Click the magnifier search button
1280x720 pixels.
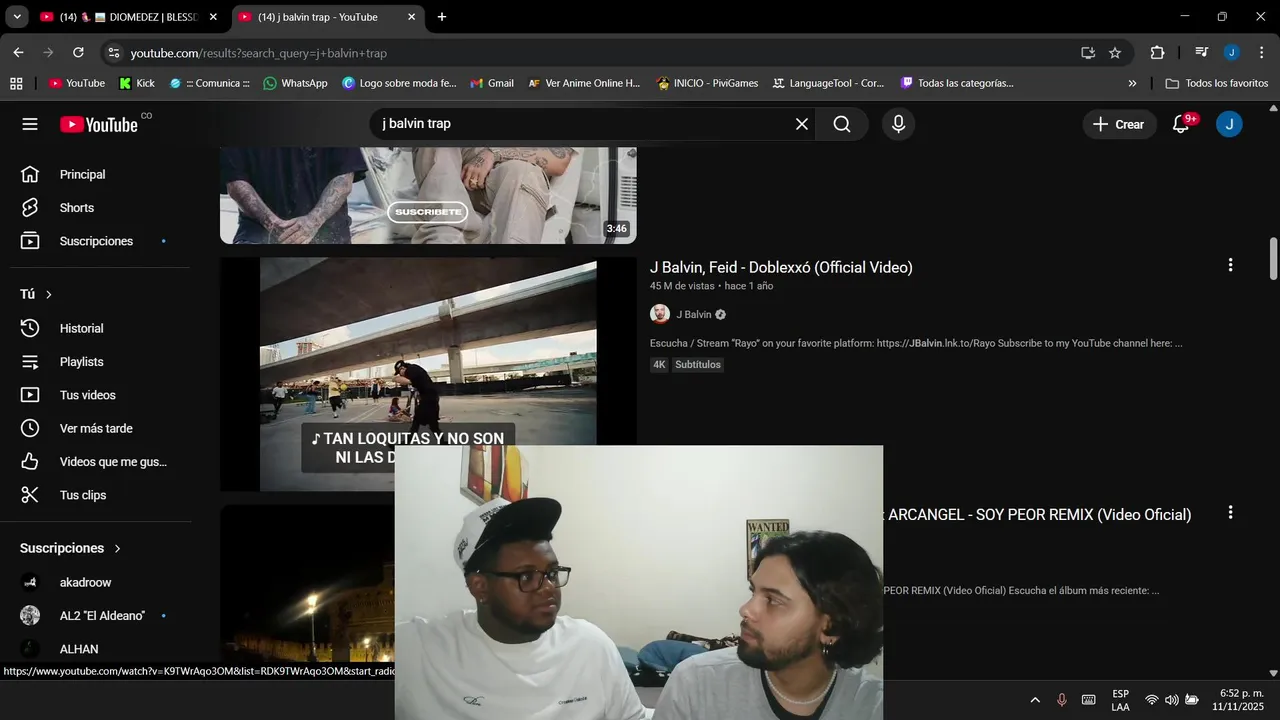(x=842, y=124)
